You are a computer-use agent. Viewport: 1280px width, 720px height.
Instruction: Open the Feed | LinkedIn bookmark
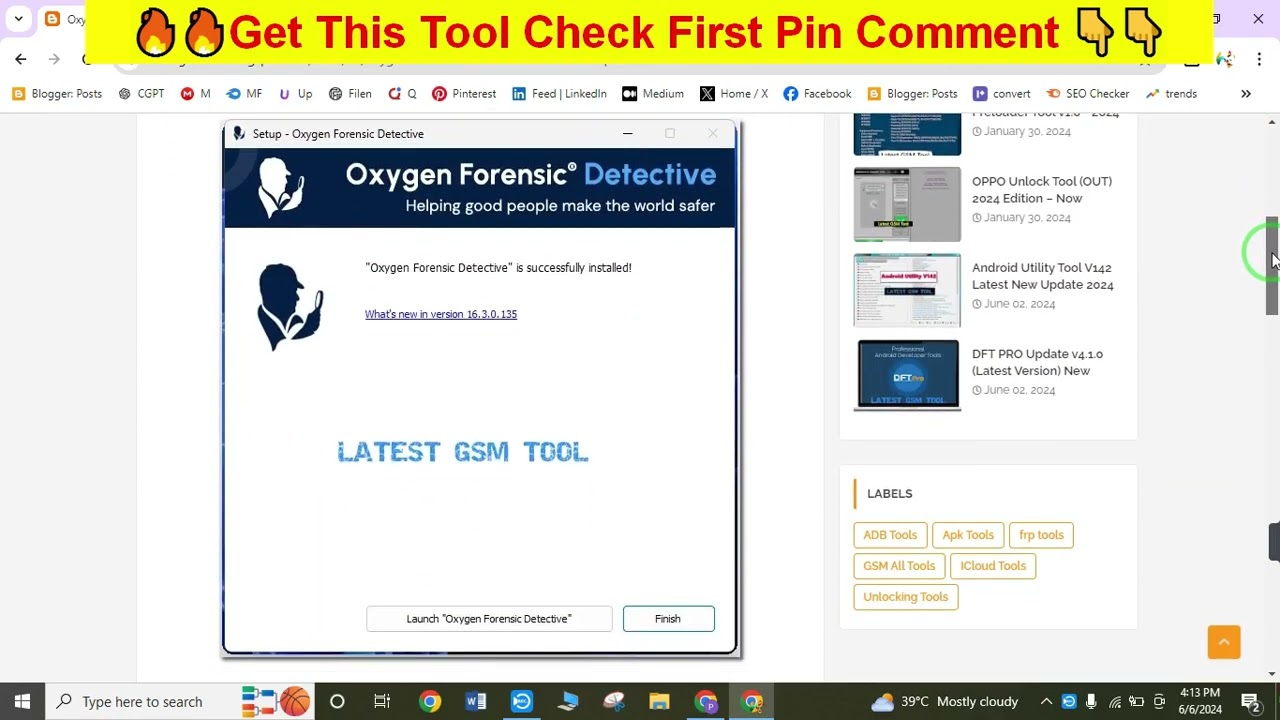[x=558, y=93]
